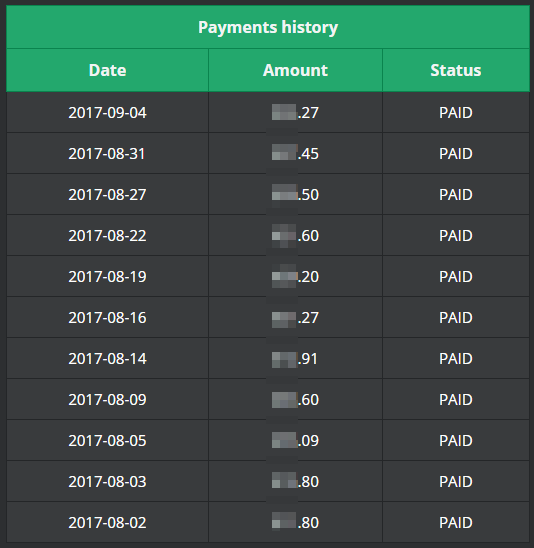Select the Amount column header
The height and width of the screenshot is (548, 534).
(295, 70)
